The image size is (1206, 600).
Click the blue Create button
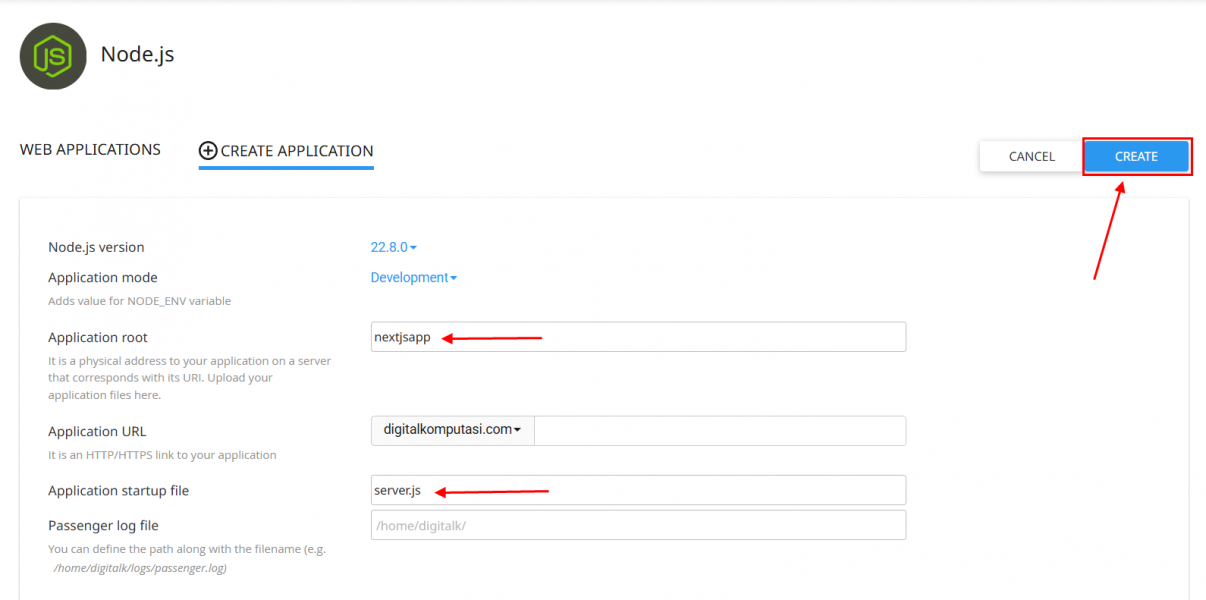(1137, 157)
